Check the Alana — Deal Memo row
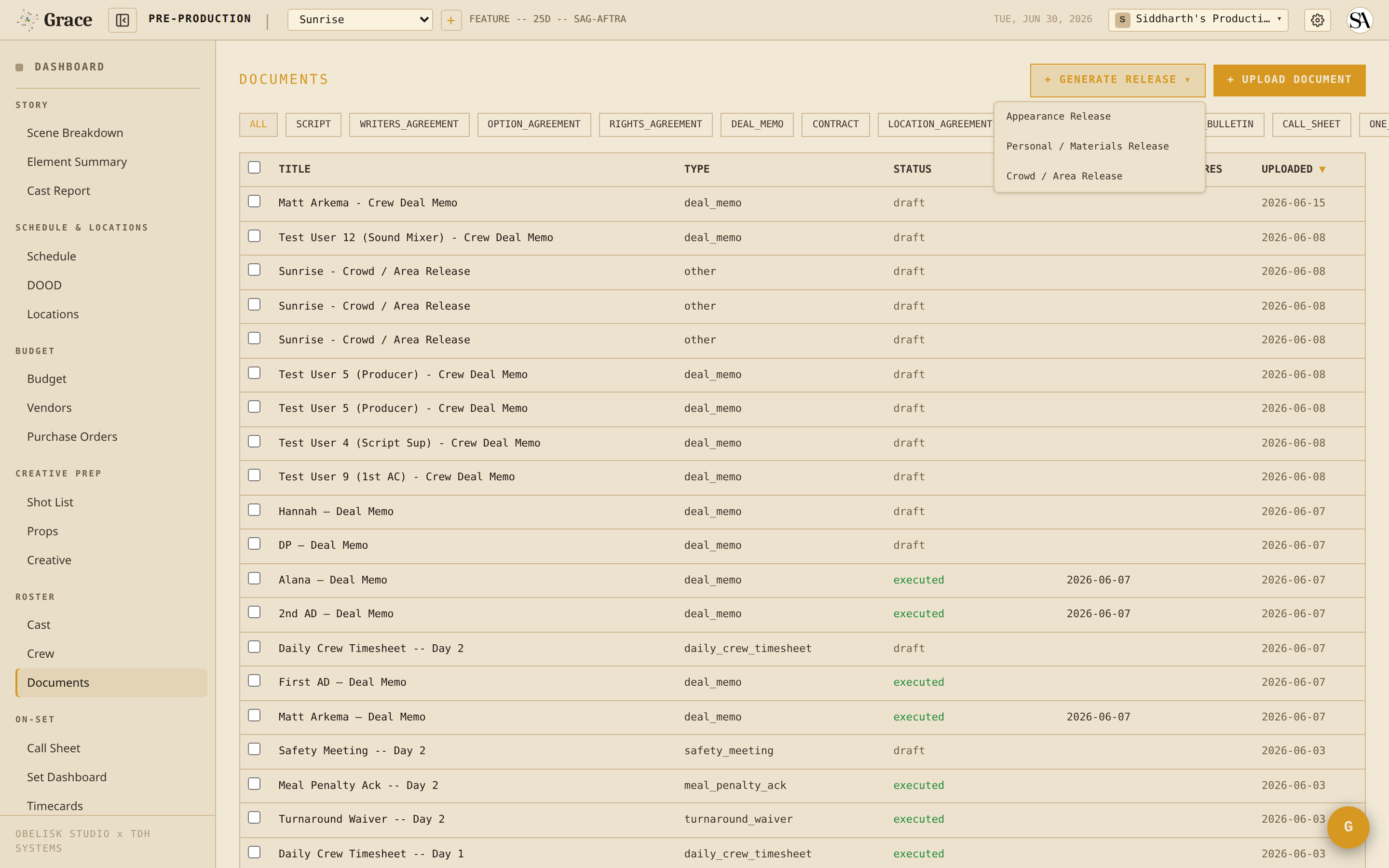The height and width of the screenshot is (868, 1389). 254,579
